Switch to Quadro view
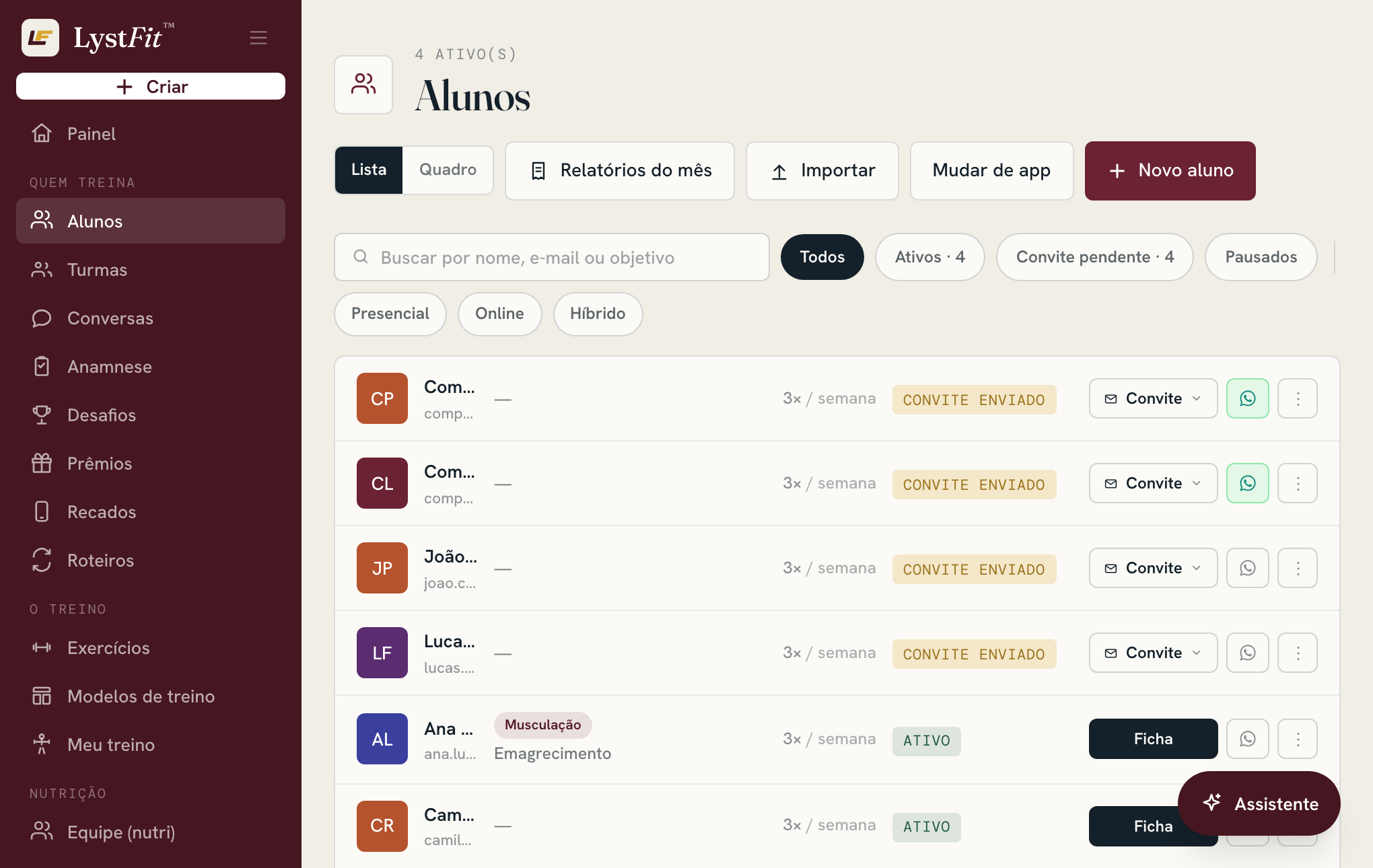Viewport: 1373px width, 868px height. tap(448, 170)
